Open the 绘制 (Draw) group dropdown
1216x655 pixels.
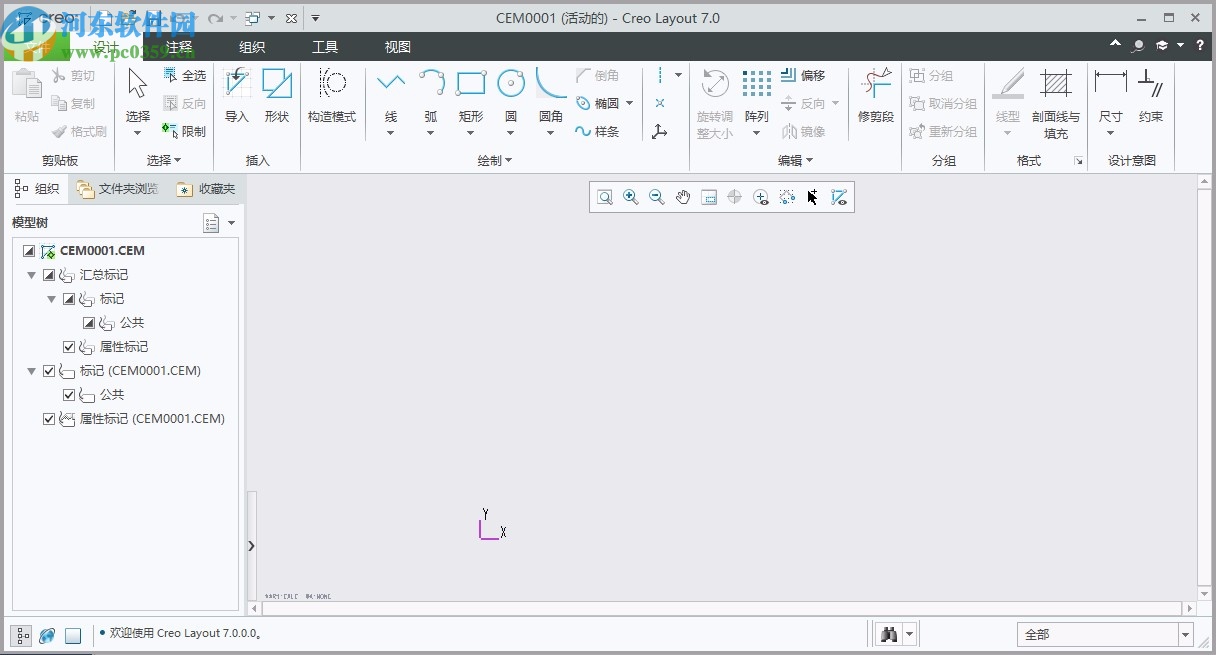(x=509, y=160)
